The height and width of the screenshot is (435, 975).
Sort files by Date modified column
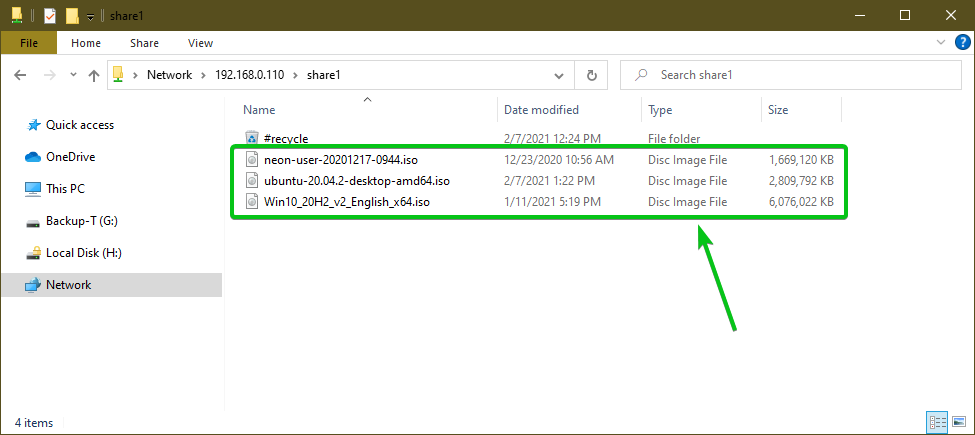[541, 110]
